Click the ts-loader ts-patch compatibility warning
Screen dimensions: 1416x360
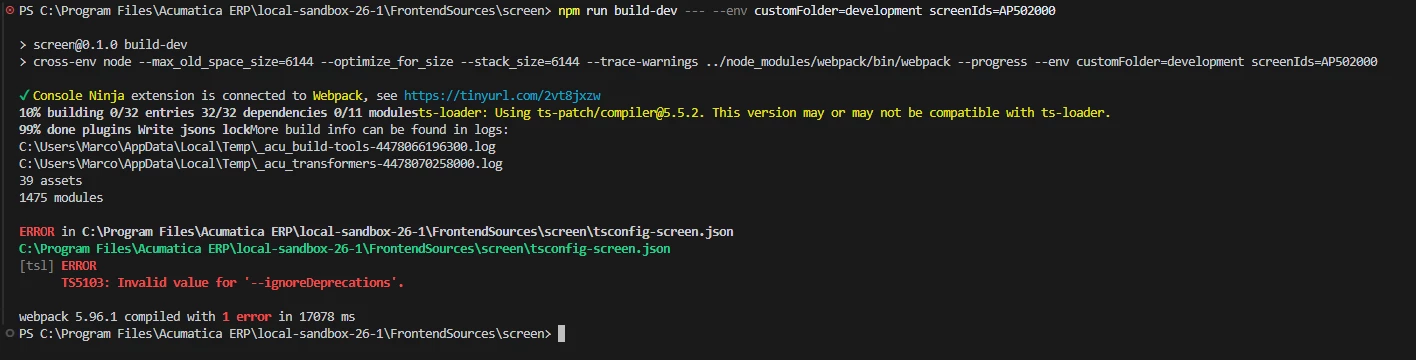pos(765,113)
